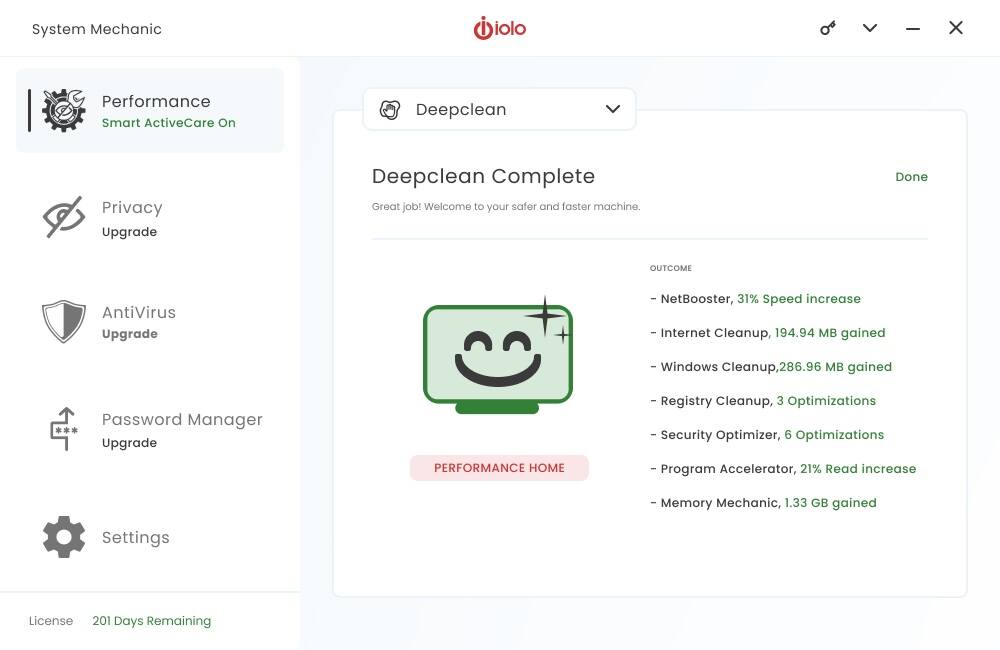Click Smart ActiveCare On status
Image resolution: width=1000 pixels, height=650 pixels.
point(169,122)
